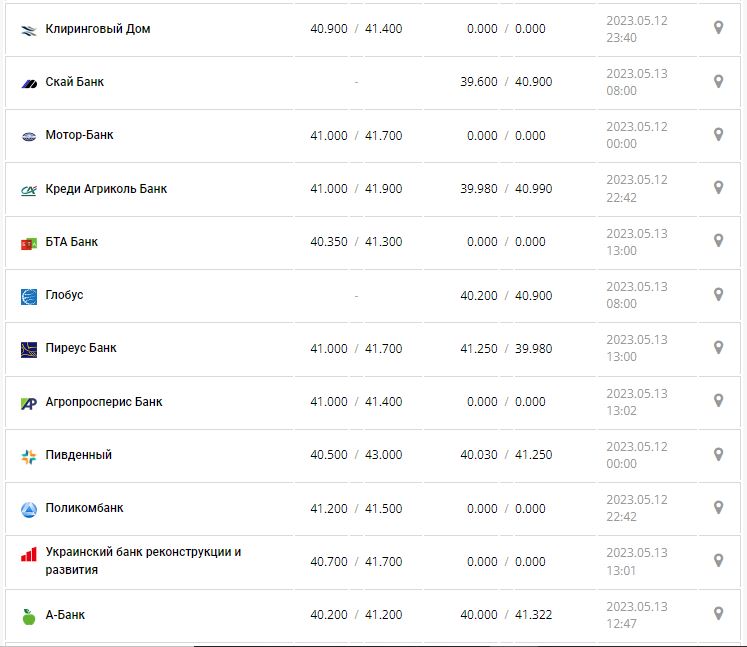Open location pin for Пивденный bank
747x647 pixels.
(x=718, y=455)
